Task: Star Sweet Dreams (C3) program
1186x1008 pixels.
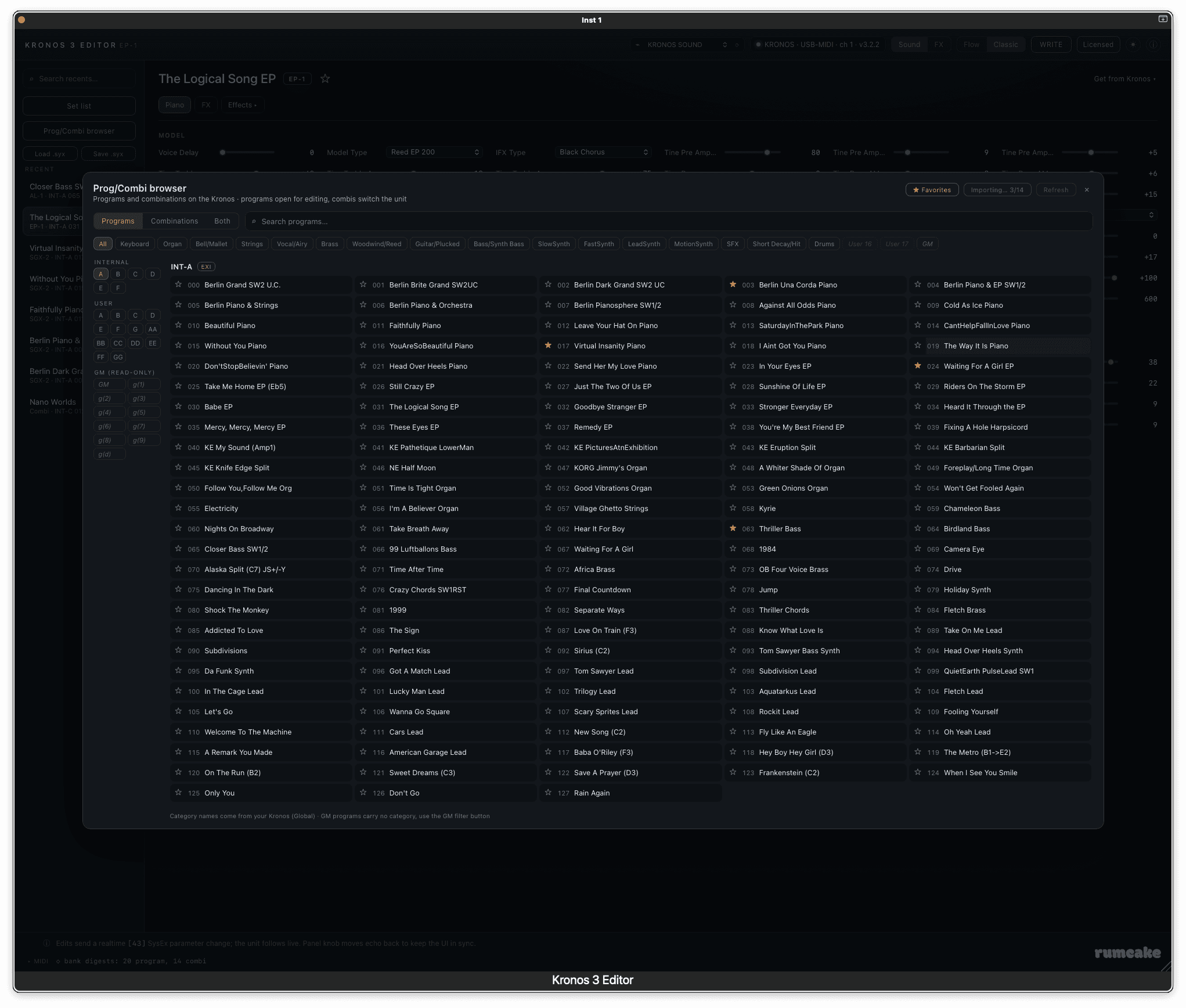Action: click(x=363, y=772)
